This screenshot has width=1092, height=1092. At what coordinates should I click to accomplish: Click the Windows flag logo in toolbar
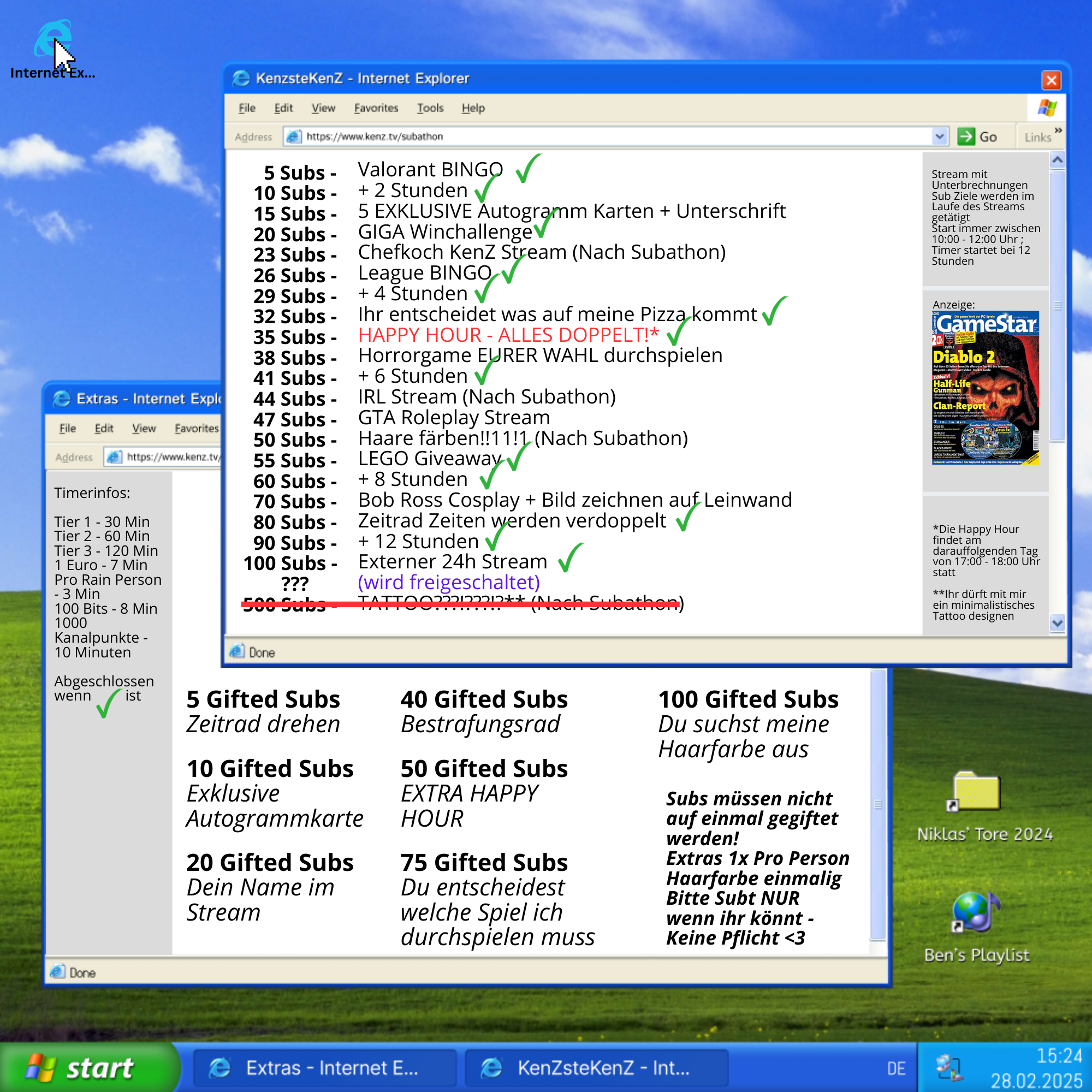pos(1047,108)
